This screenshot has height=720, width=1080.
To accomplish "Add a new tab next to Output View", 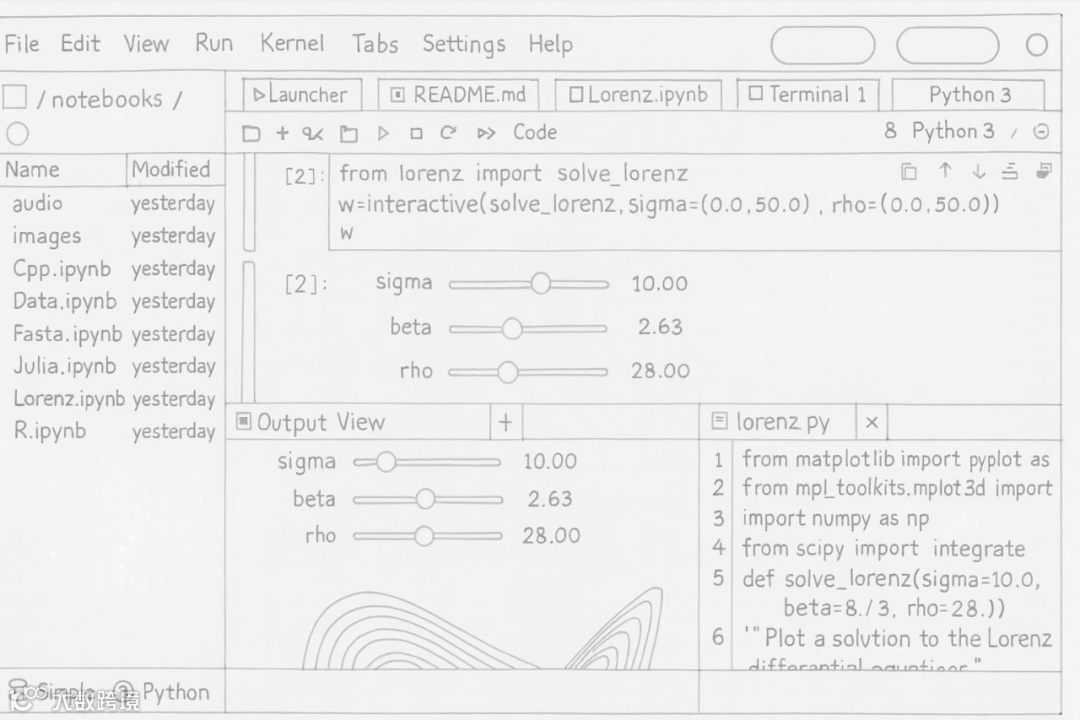I will pos(506,422).
